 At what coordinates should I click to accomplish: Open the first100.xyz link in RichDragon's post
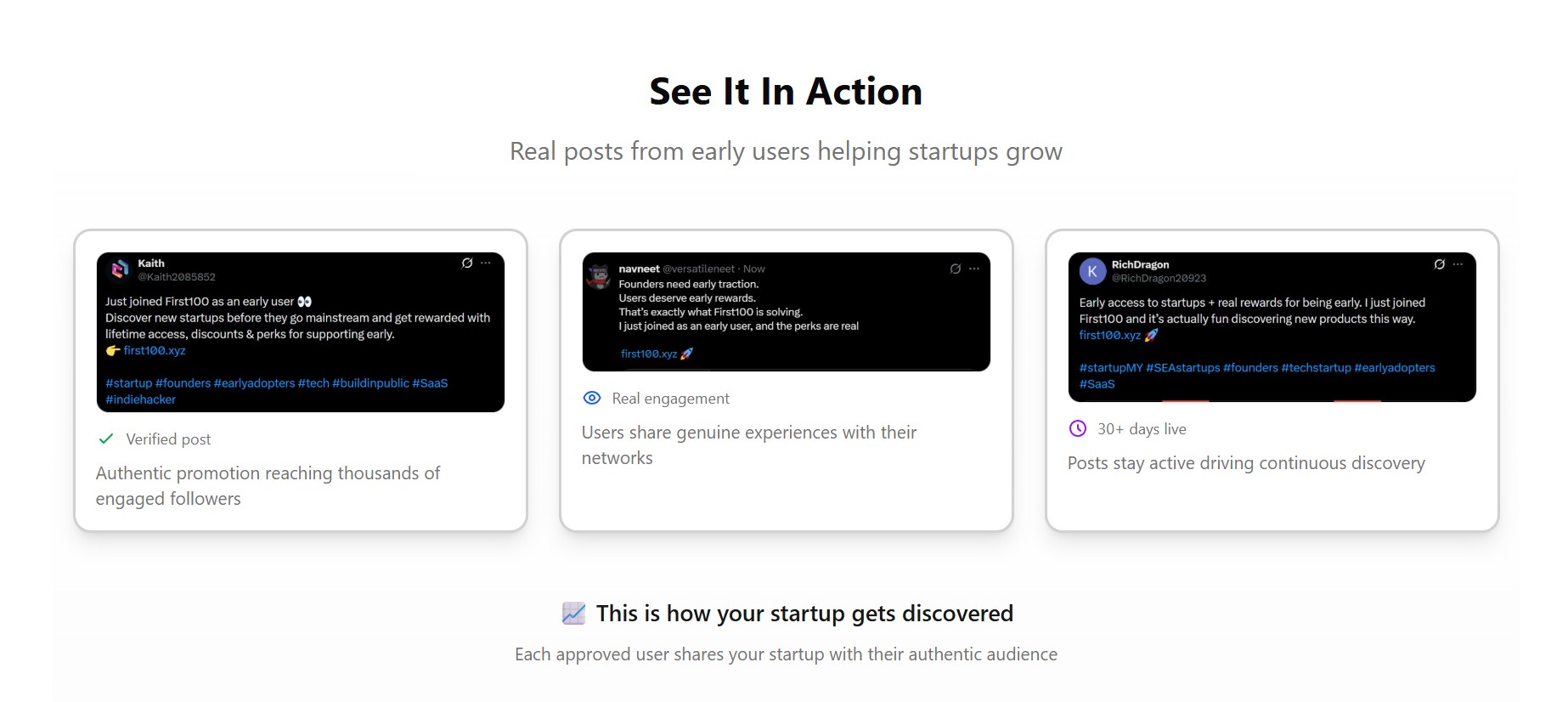(x=1110, y=335)
